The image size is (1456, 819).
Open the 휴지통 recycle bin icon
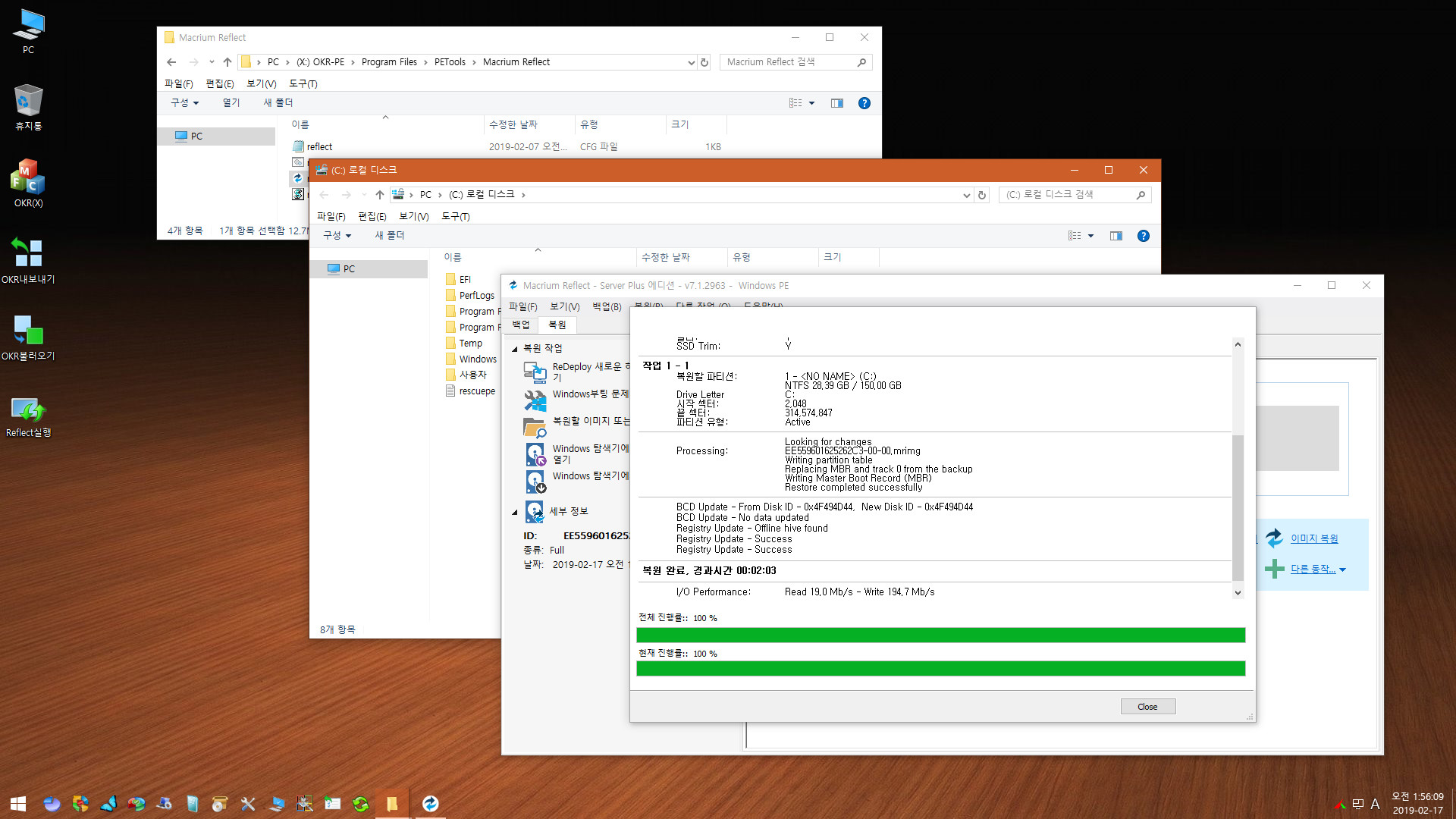coord(28,107)
